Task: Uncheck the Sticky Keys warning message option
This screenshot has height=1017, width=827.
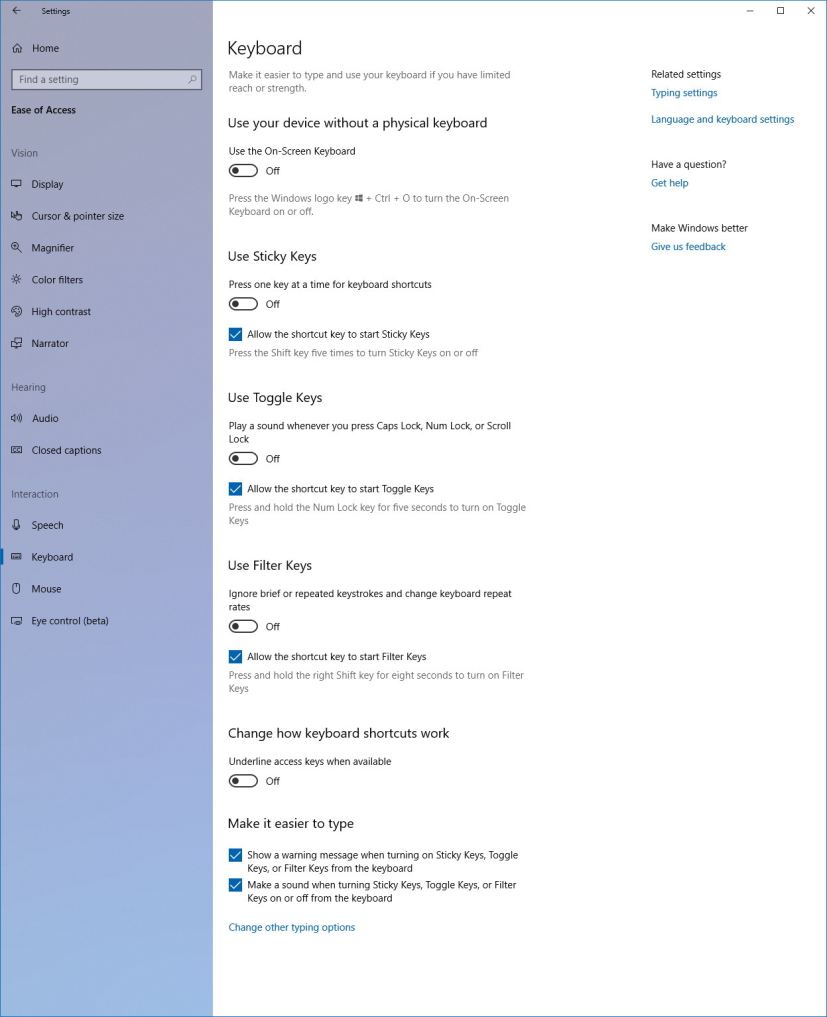Action: [235, 855]
